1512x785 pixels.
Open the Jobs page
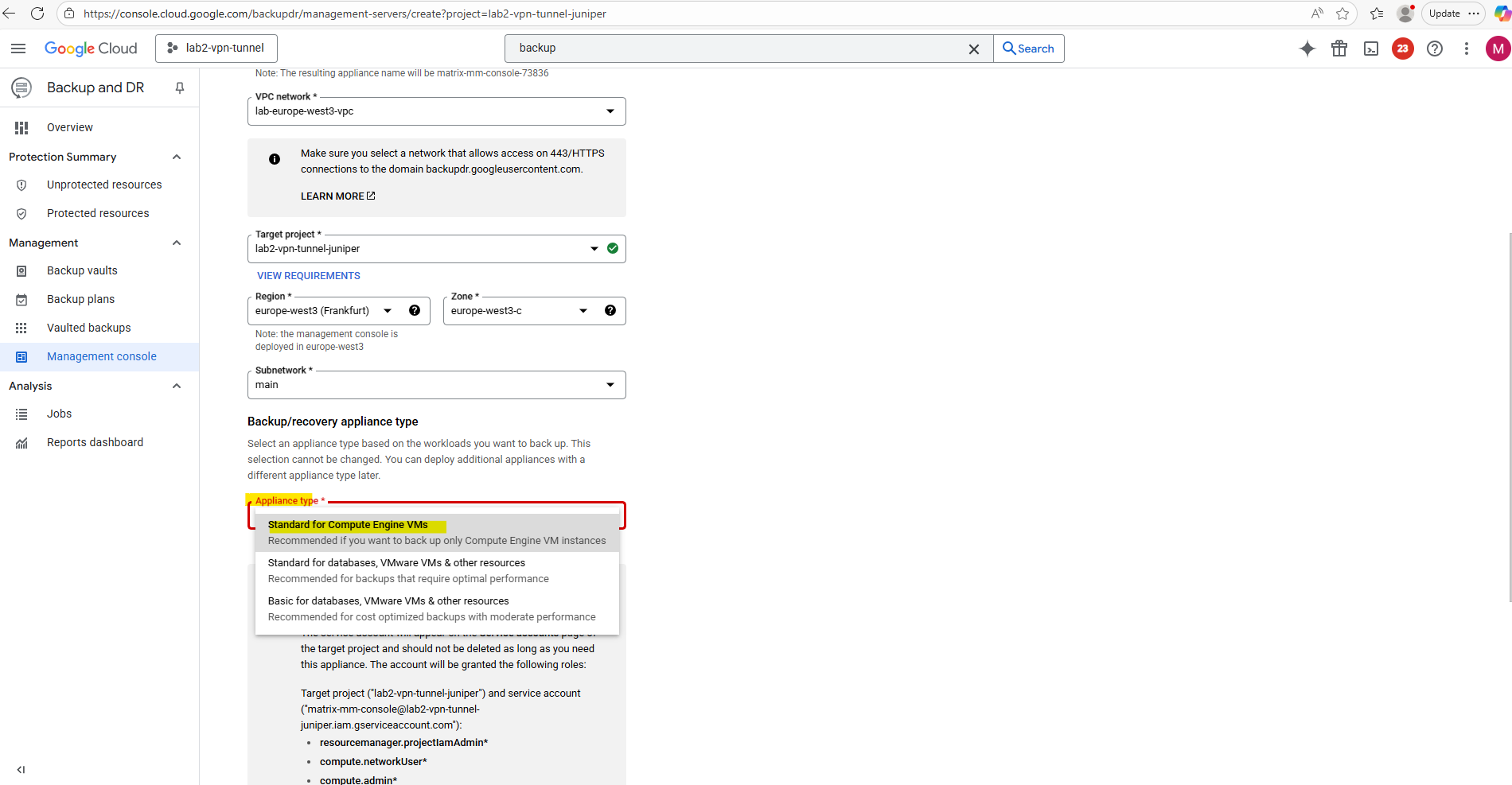coord(59,414)
